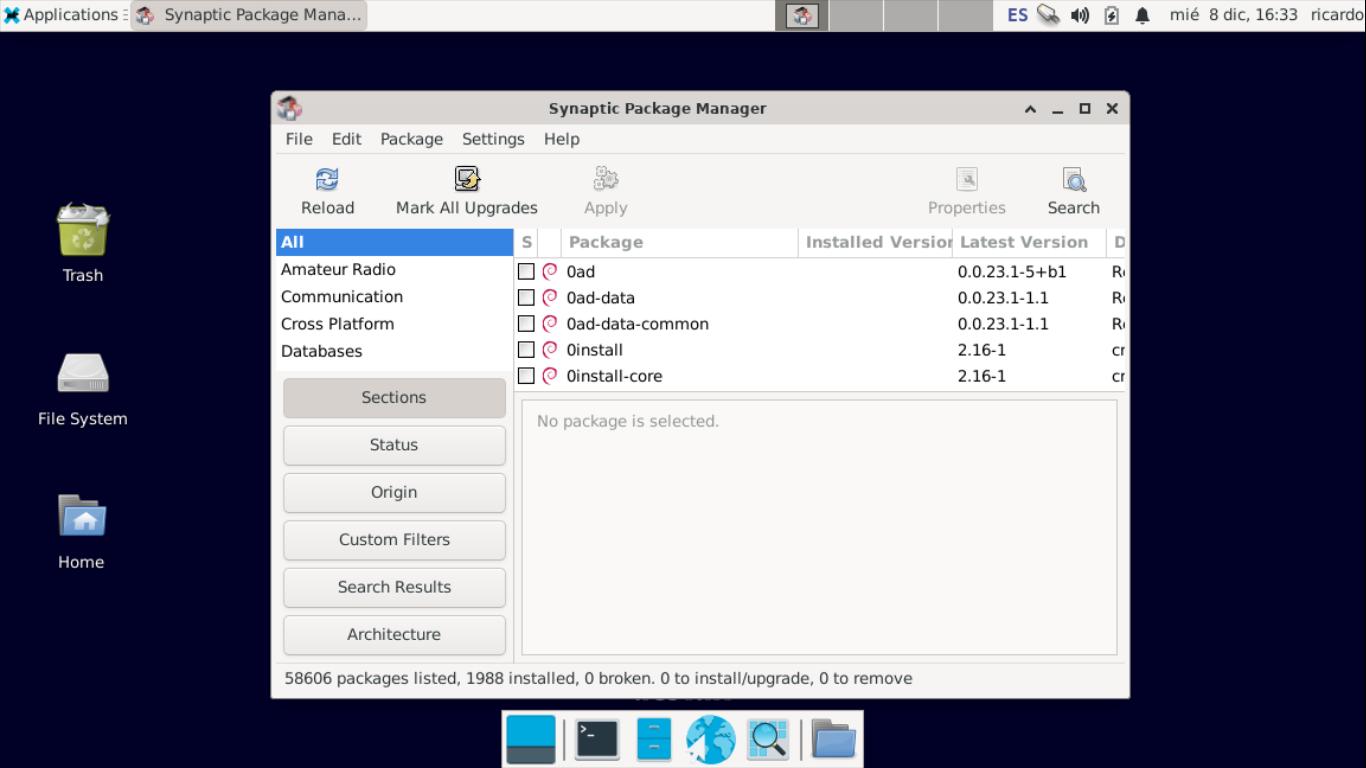
Task: Click the clock showing mié 8 dic, 16:33
Action: [x=1233, y=15]
